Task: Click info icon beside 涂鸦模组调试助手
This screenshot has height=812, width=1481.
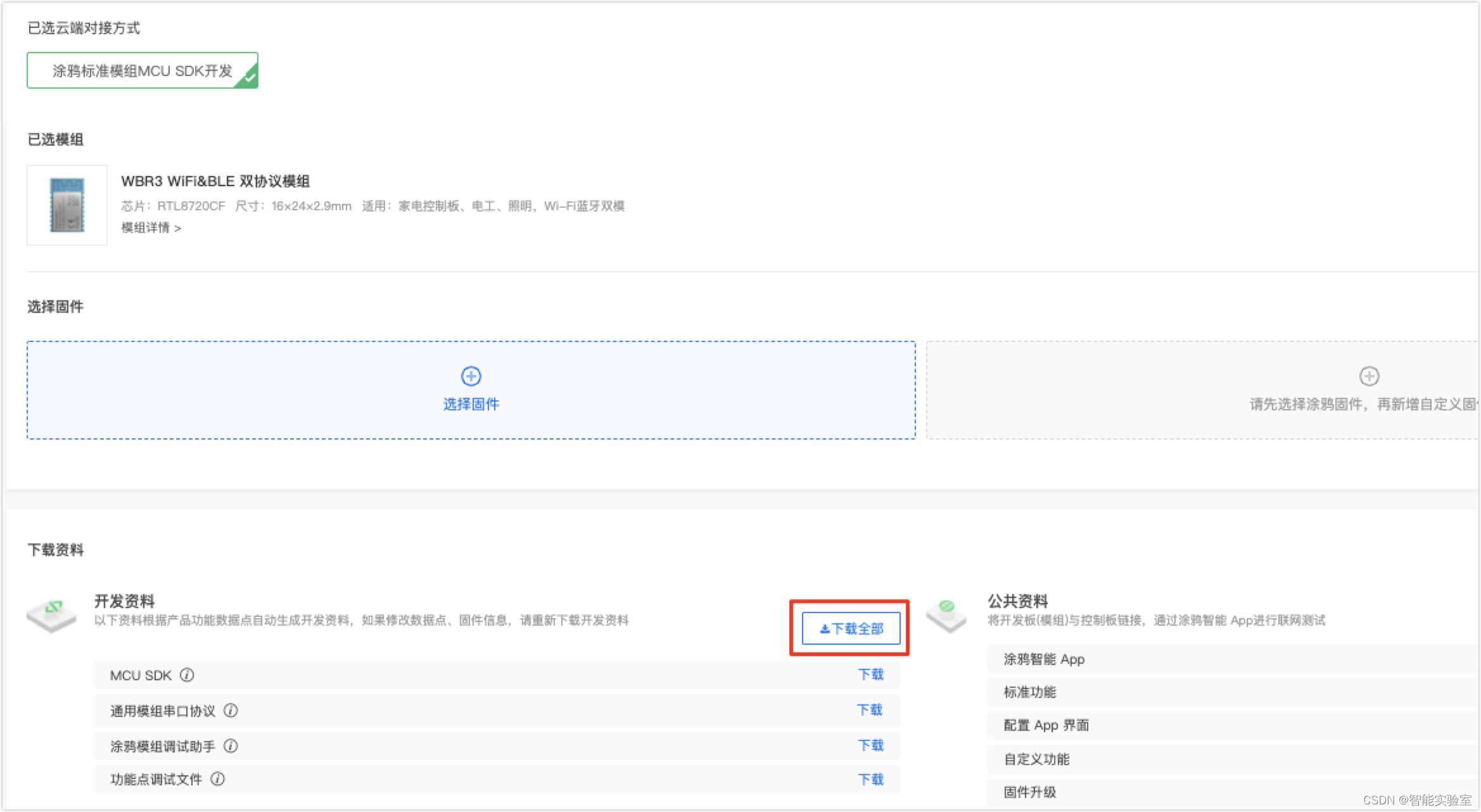Action: tap(231, 746)
